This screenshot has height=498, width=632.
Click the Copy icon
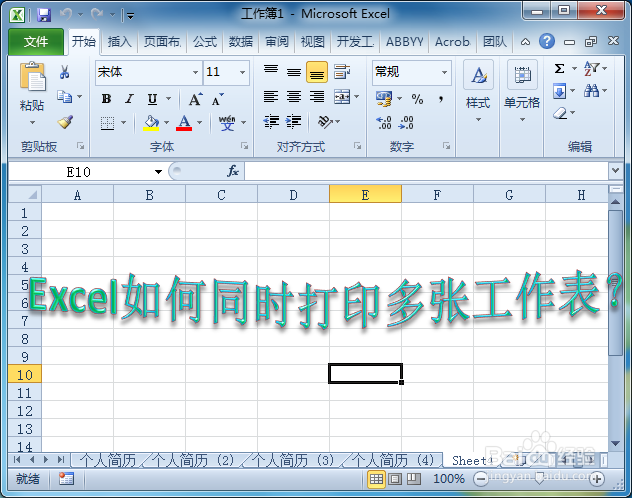coord(64,97)
